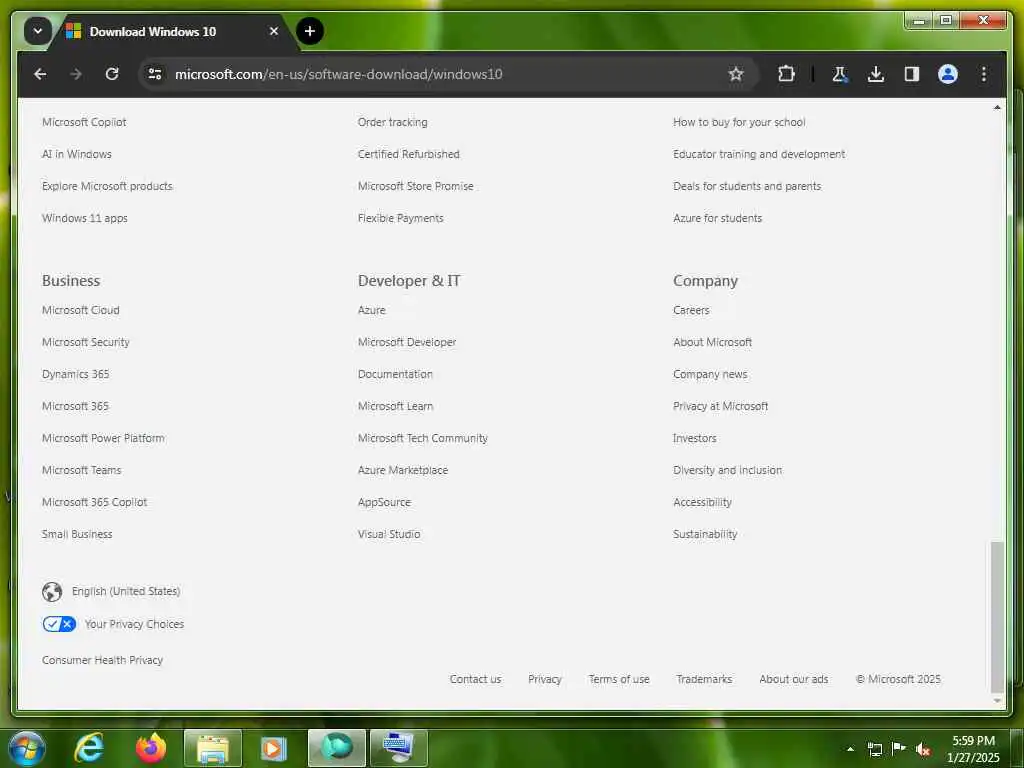Open Windows Explorer folder in taskbar
The width and height of the screenshot is (1024, 768).
(213, 748)
